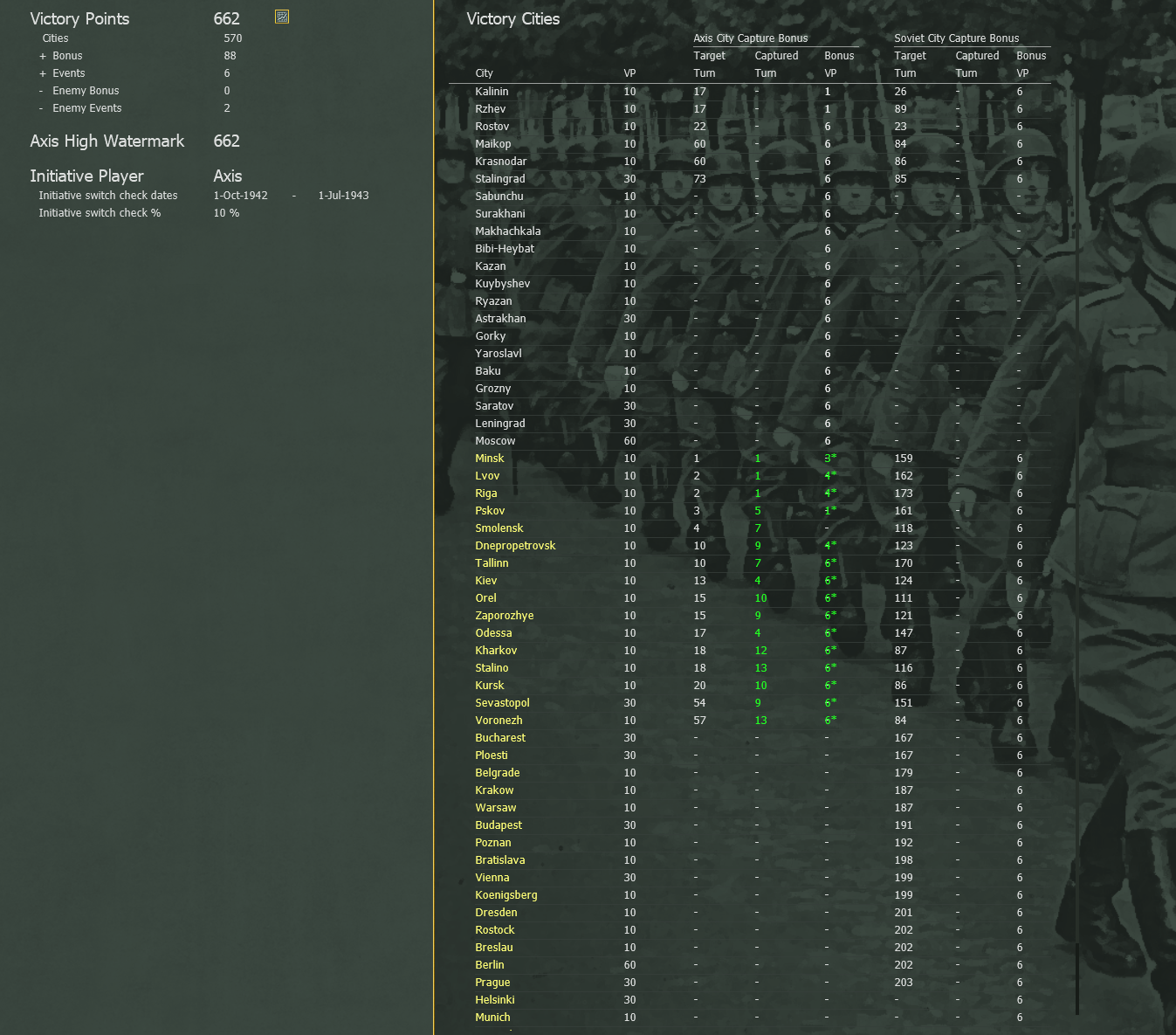Select Riga in the city list
The image size is (1176, 1035).
pos(486,493)
